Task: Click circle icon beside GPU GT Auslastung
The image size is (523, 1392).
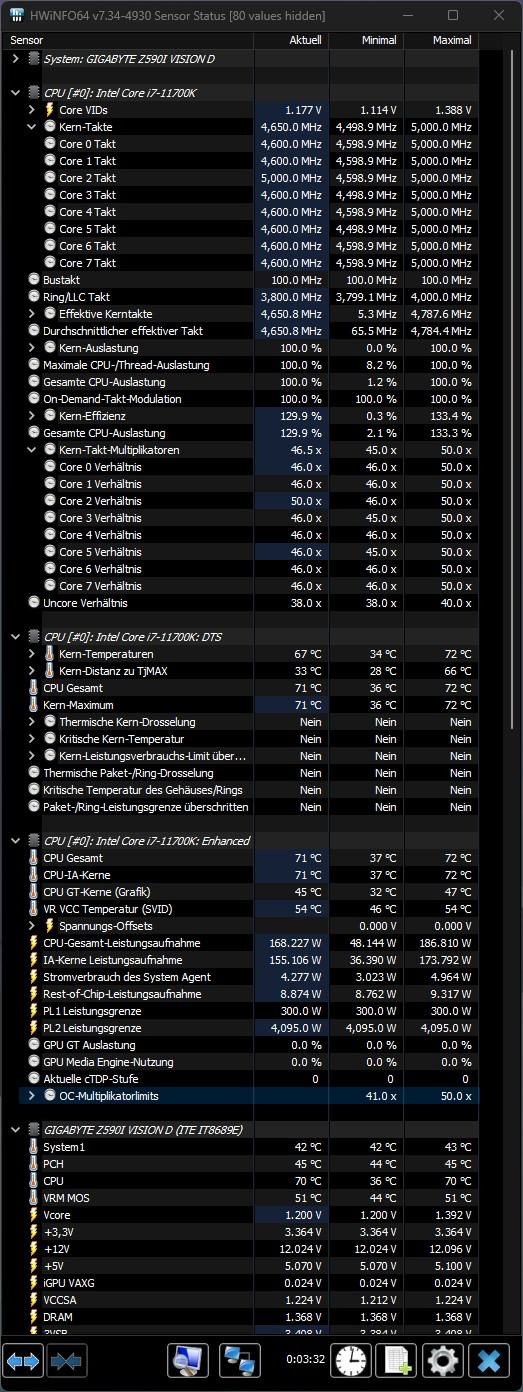Action: coord(34,1045)
